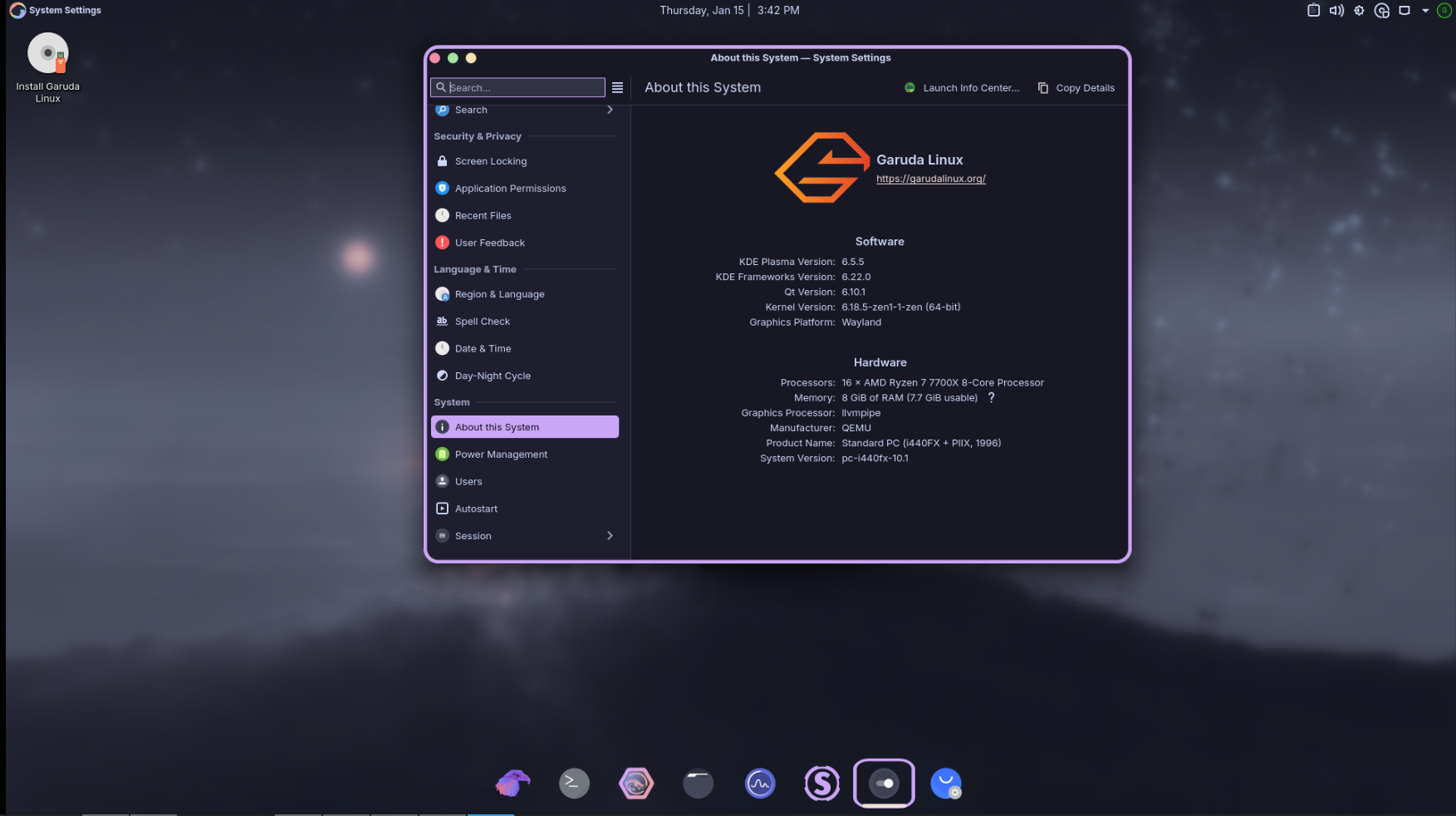Click the Processors value AMD Ryzen 7 7700X
Viewport: 1456px width, 816px height.
pyautogui.click(x=942, y=383)
